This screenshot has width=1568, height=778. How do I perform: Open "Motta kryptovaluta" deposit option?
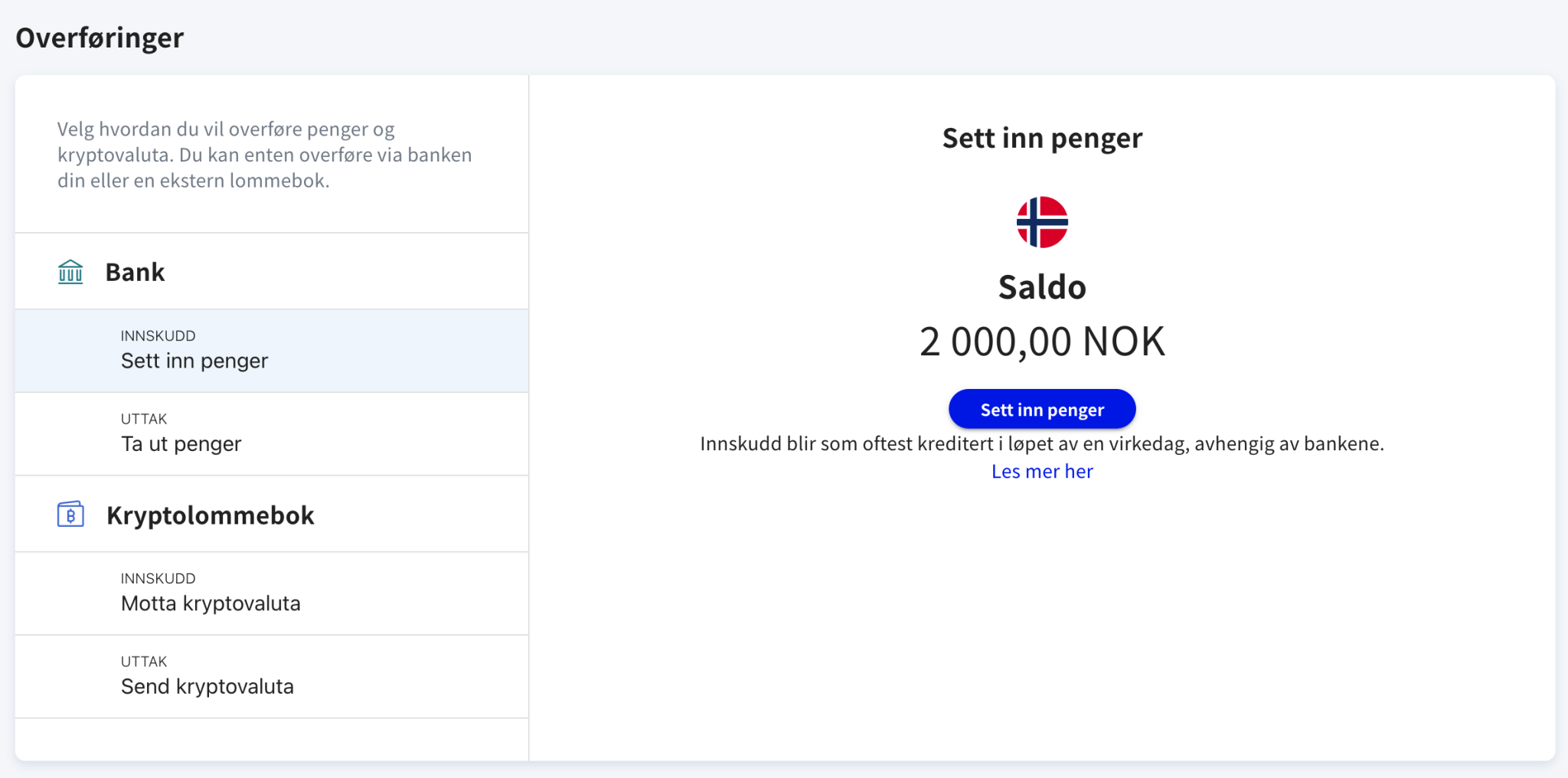[x=211, y=603]
